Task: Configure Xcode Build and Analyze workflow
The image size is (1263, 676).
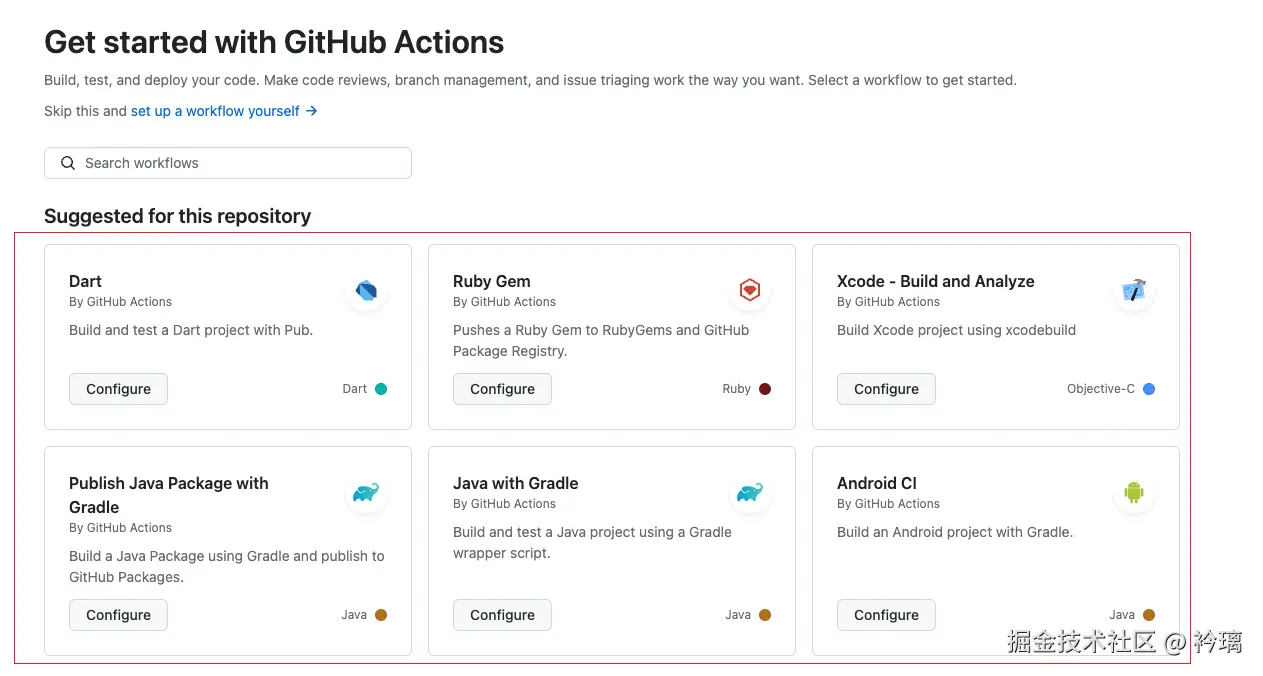Action: [886, 389]
